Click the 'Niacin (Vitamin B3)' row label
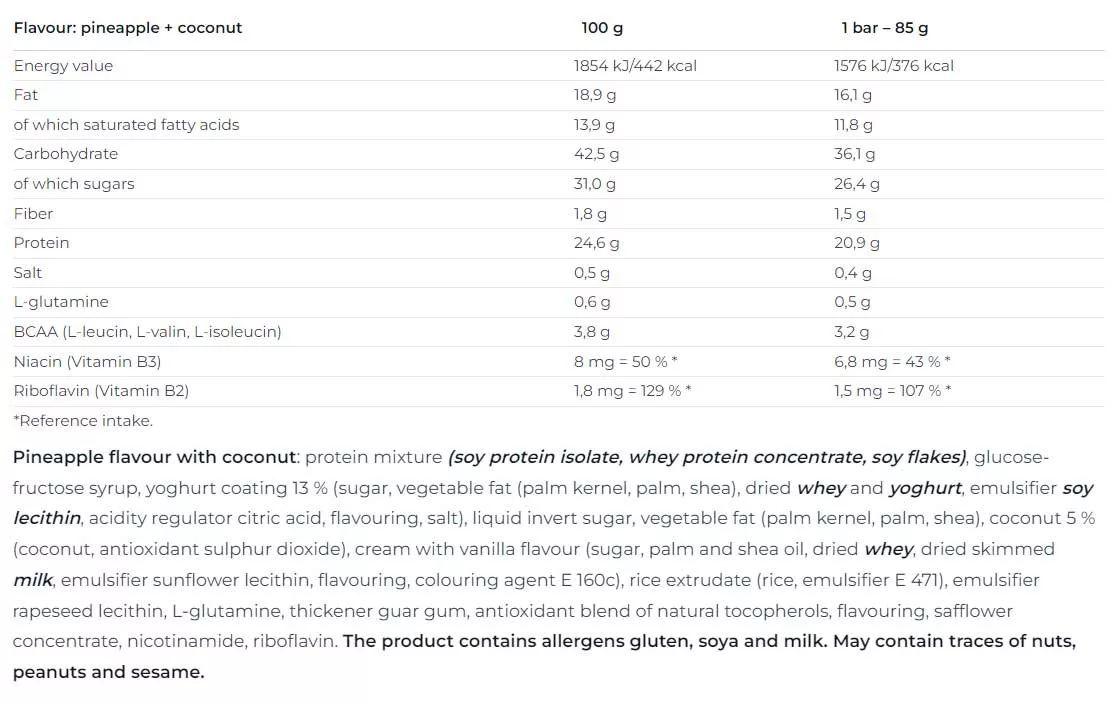This screenshot has width=1118, height=702. (x=87, y=362)
